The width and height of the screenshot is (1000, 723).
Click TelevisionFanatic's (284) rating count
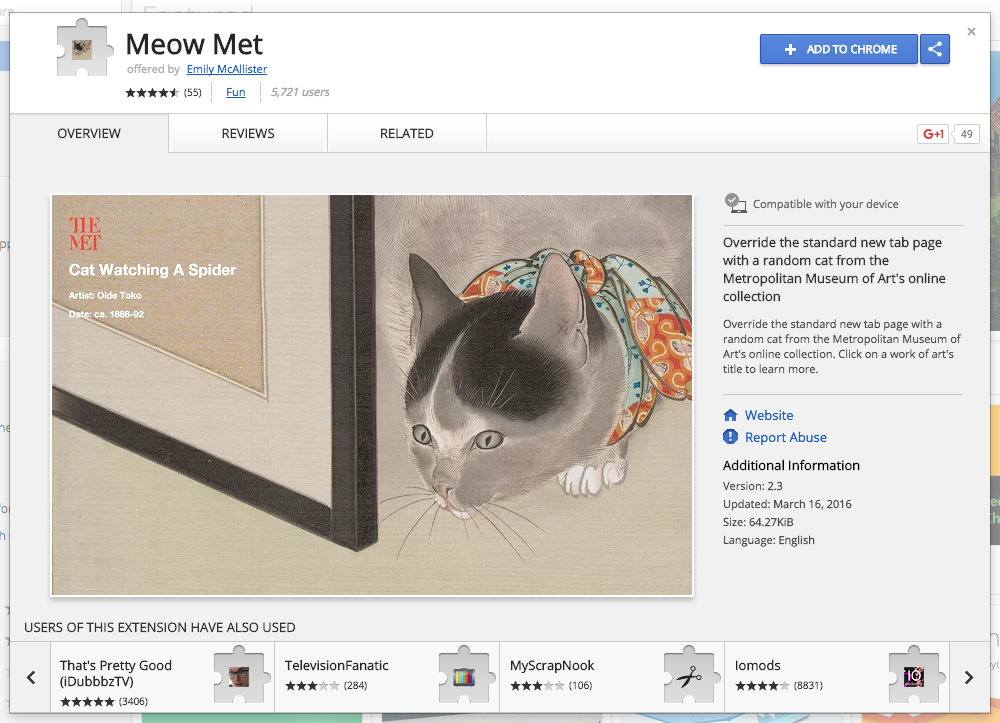pos(355,685)
